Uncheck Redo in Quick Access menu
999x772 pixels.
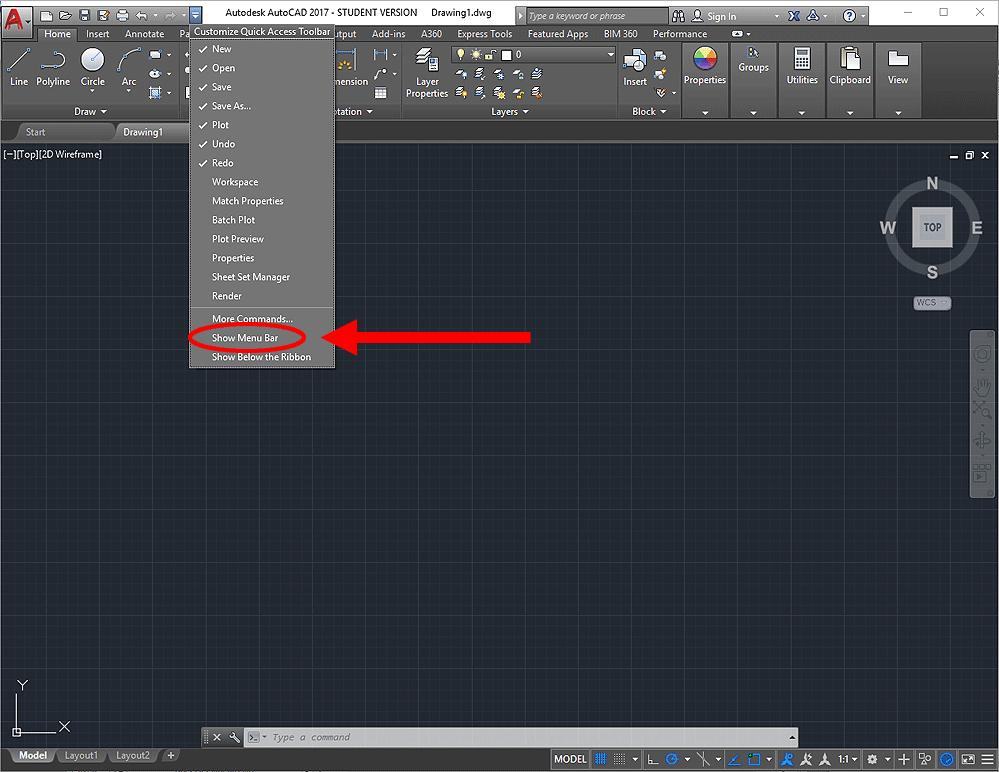[262, 163]
